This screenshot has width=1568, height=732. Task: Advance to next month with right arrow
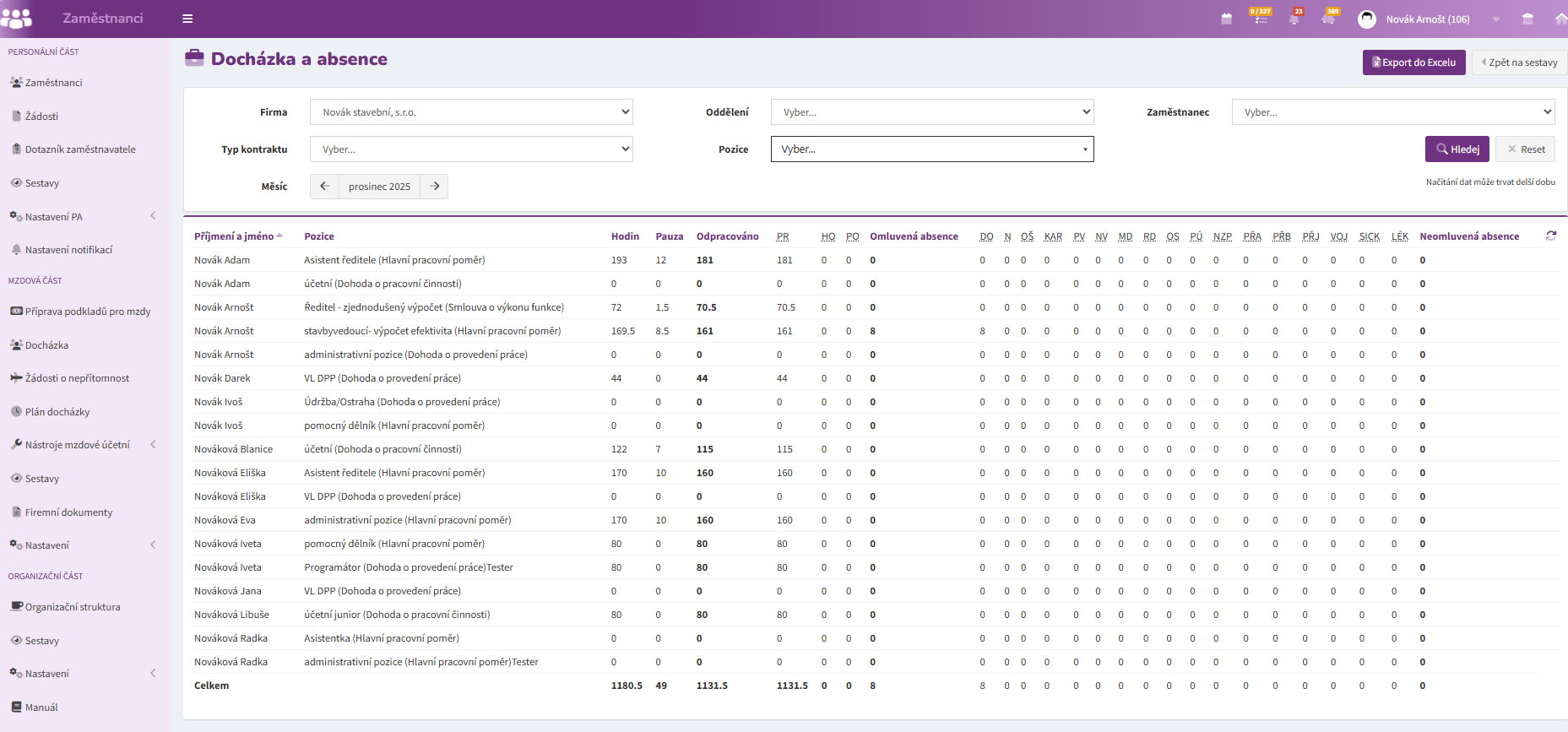click(434, 187)
